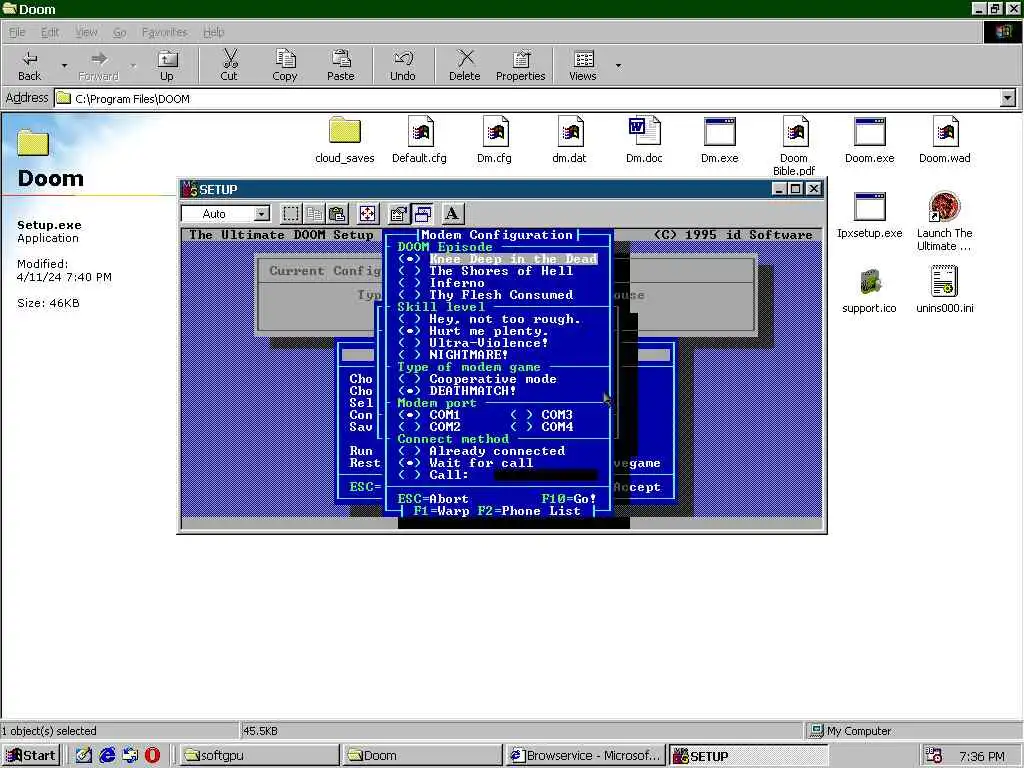Click Up folder toolbar button

tap(167, 65)
